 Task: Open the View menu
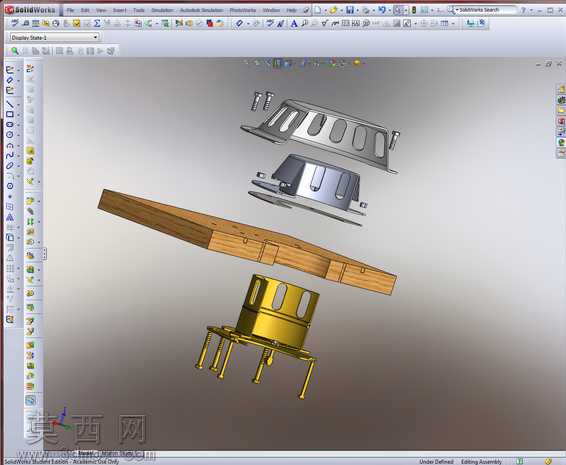101,10
